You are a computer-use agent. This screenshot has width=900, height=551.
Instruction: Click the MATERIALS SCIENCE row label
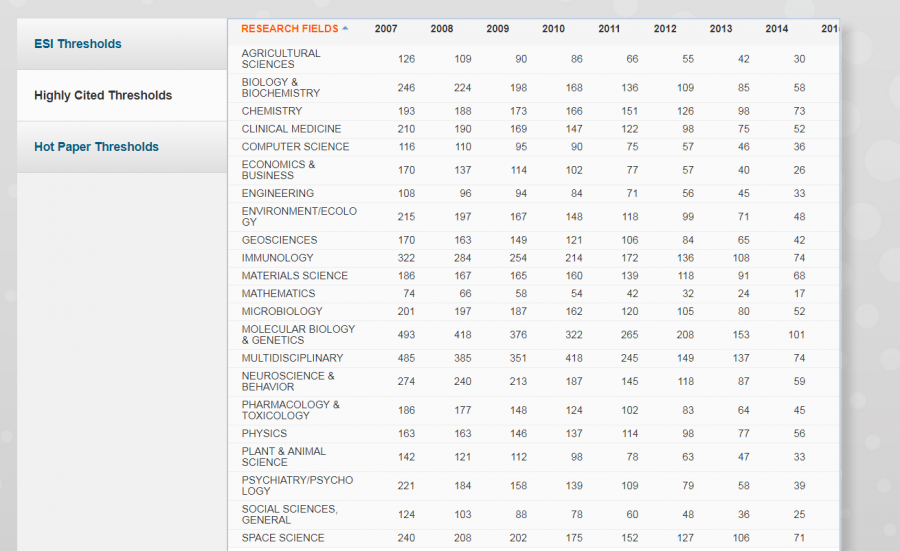coord(294,276)
